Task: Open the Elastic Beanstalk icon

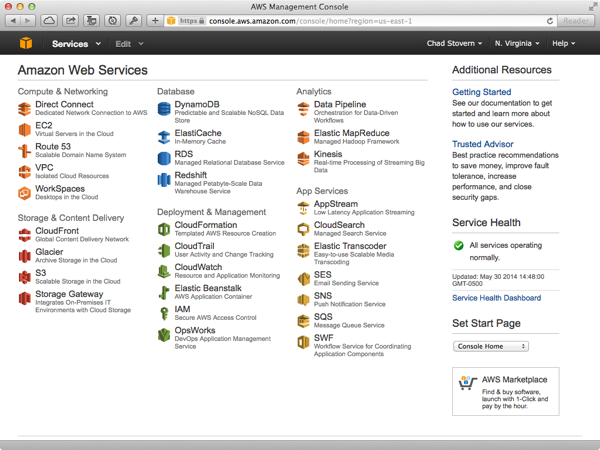Action: click(164, 292)
